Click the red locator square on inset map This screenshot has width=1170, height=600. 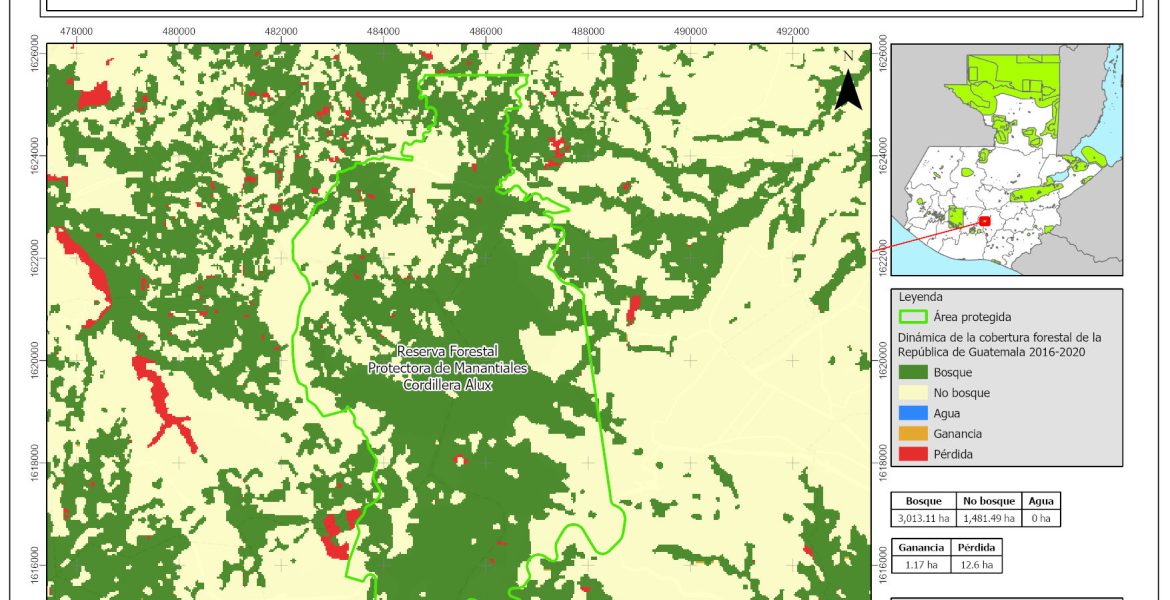[984, 221]
